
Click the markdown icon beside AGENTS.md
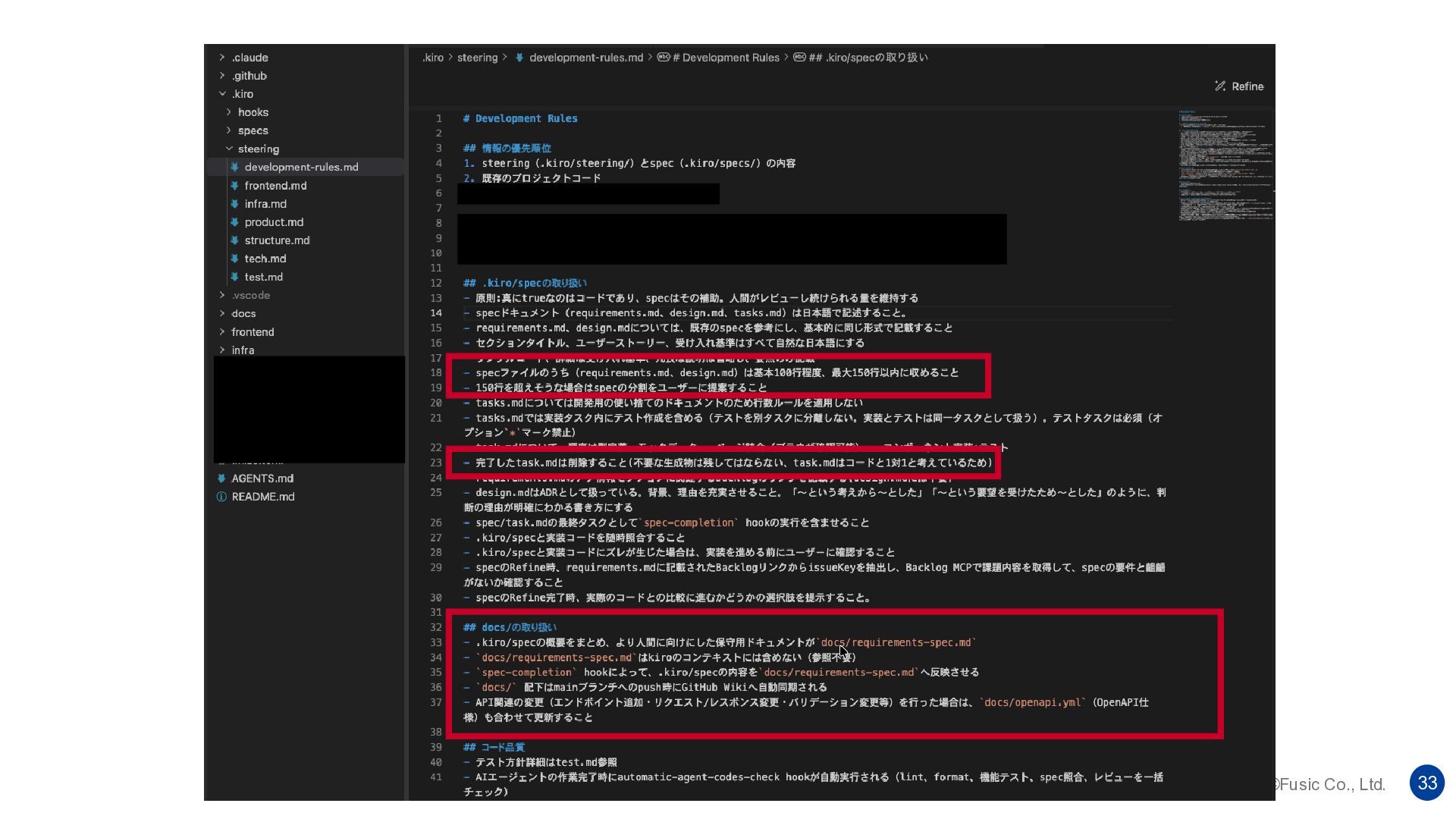pyautogui.click(x=221, y=479)
